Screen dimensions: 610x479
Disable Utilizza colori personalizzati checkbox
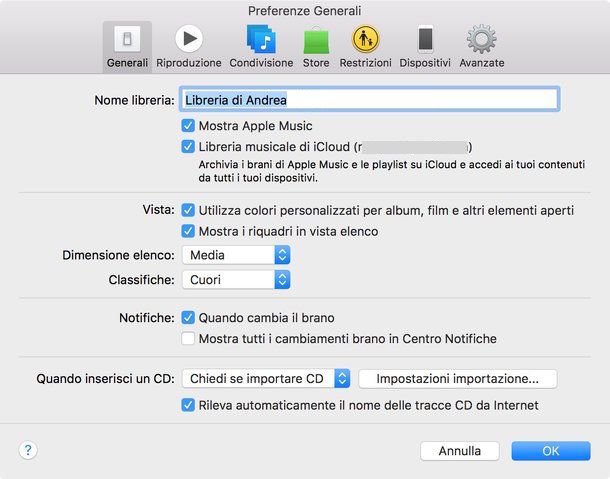pyautogui.click(x=188, y=211)
